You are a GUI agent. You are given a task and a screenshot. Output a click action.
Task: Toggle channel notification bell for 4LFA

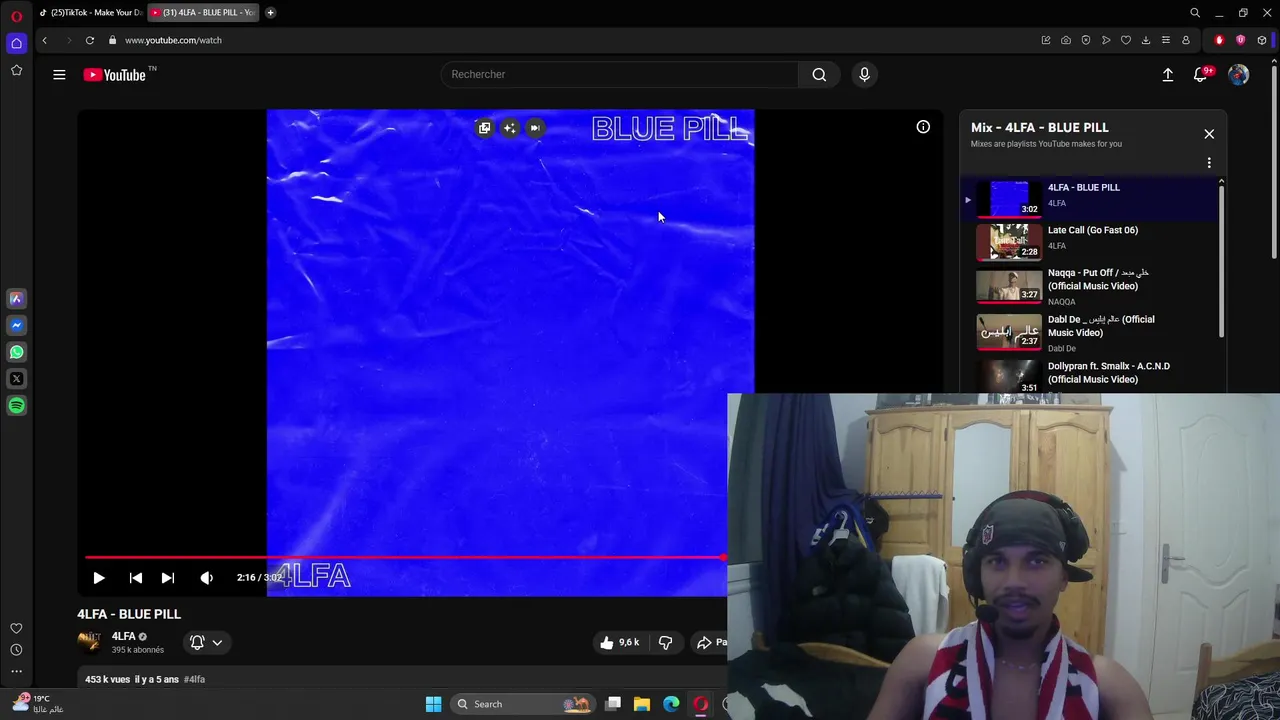(197, 643)
